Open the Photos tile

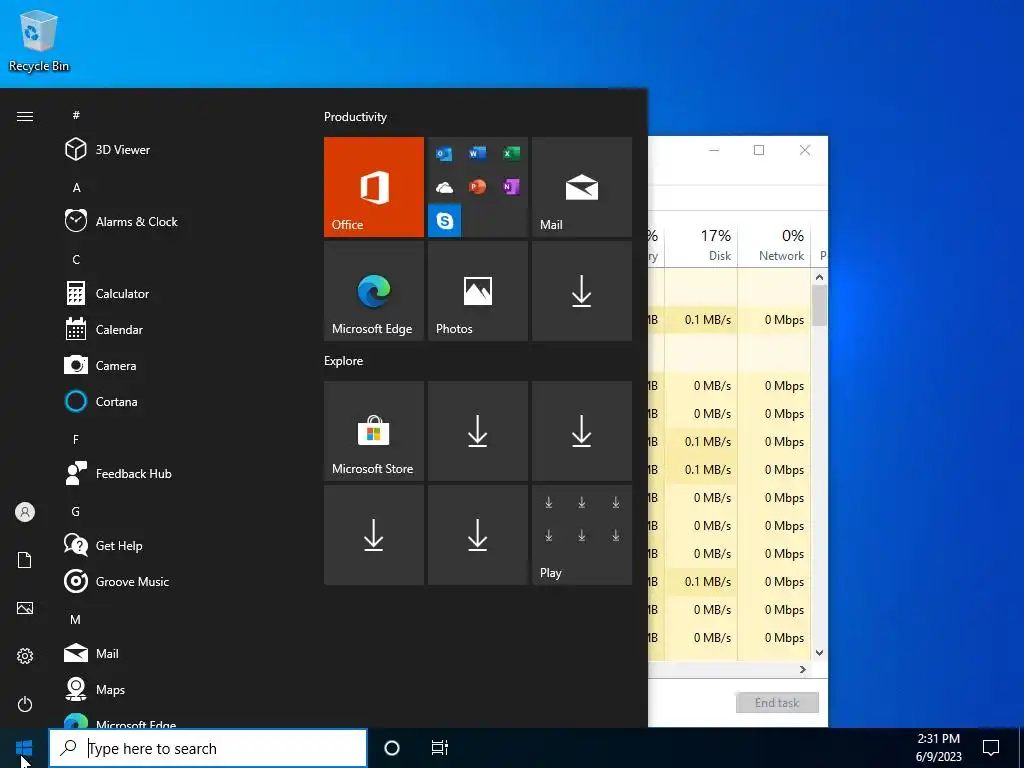click(x=477, y=291)
